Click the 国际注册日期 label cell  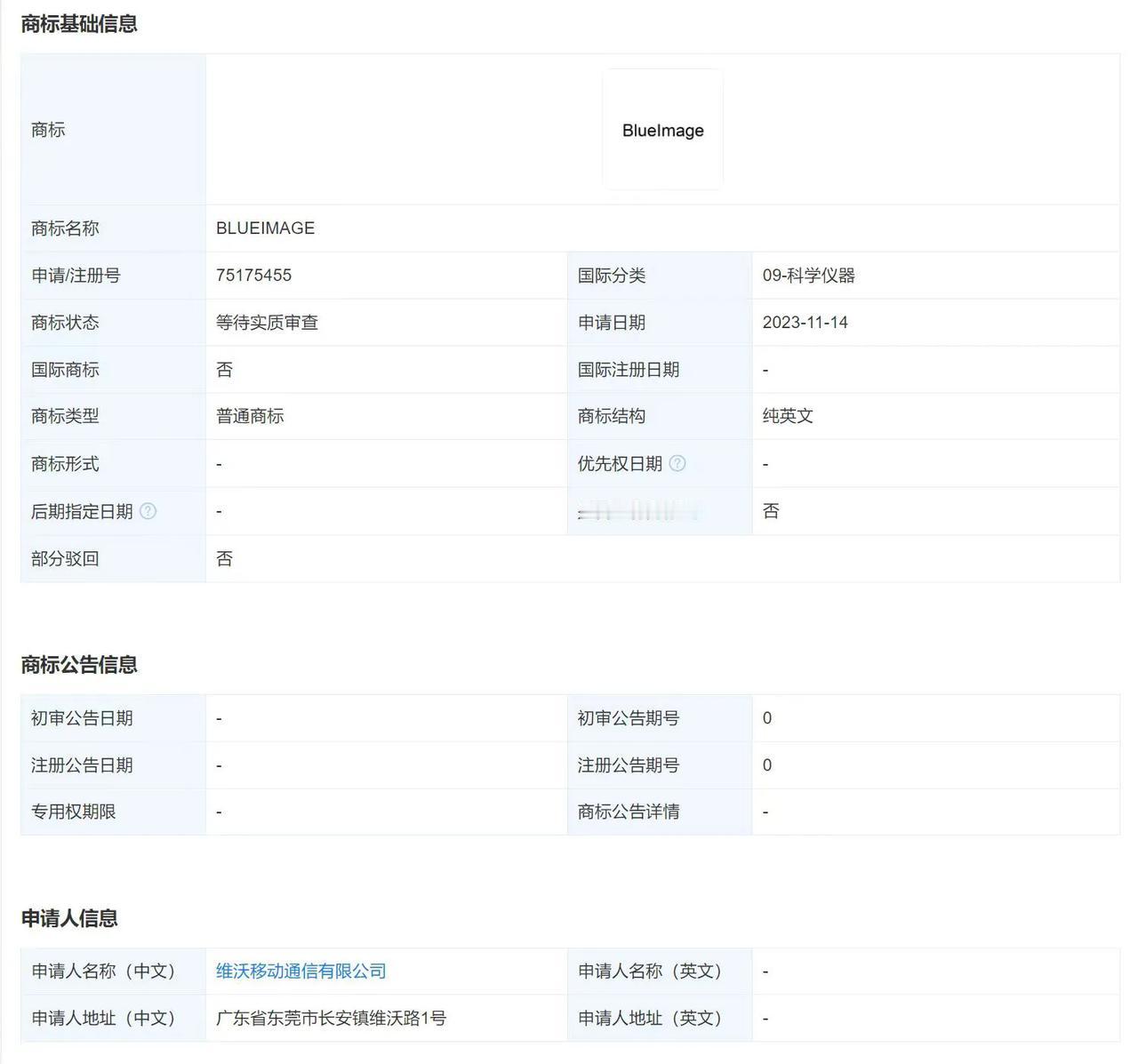660,370
